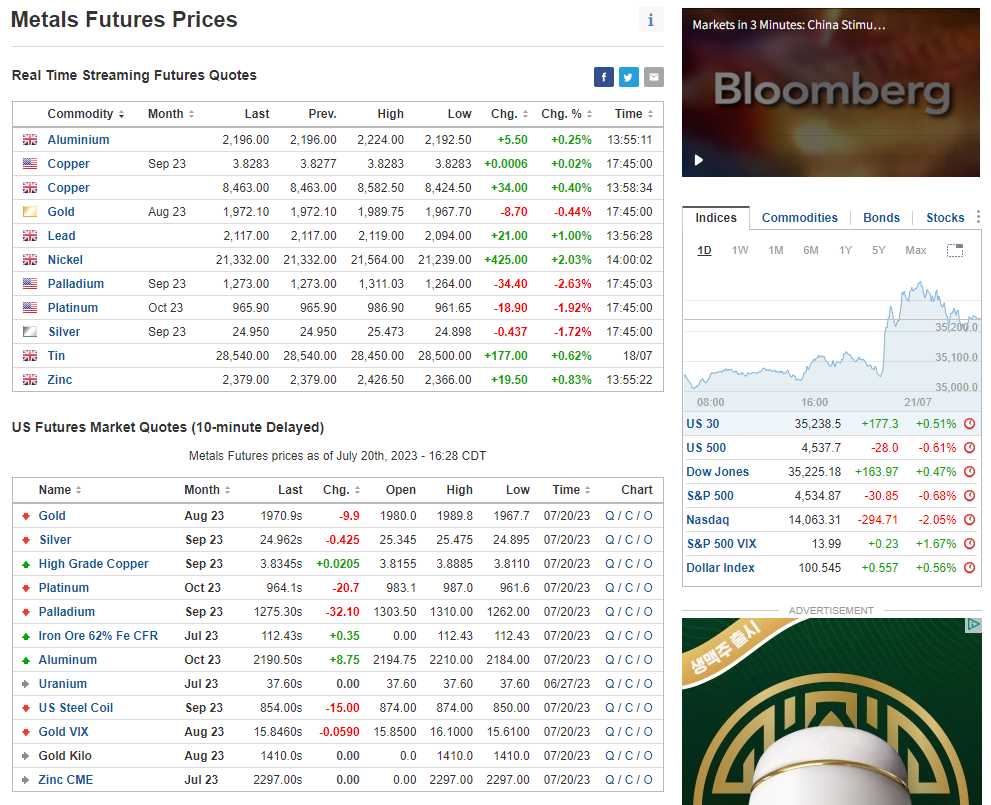Sort delayed quotes table by Month
This screenshot has height=805, width=991.
[207, 490]
